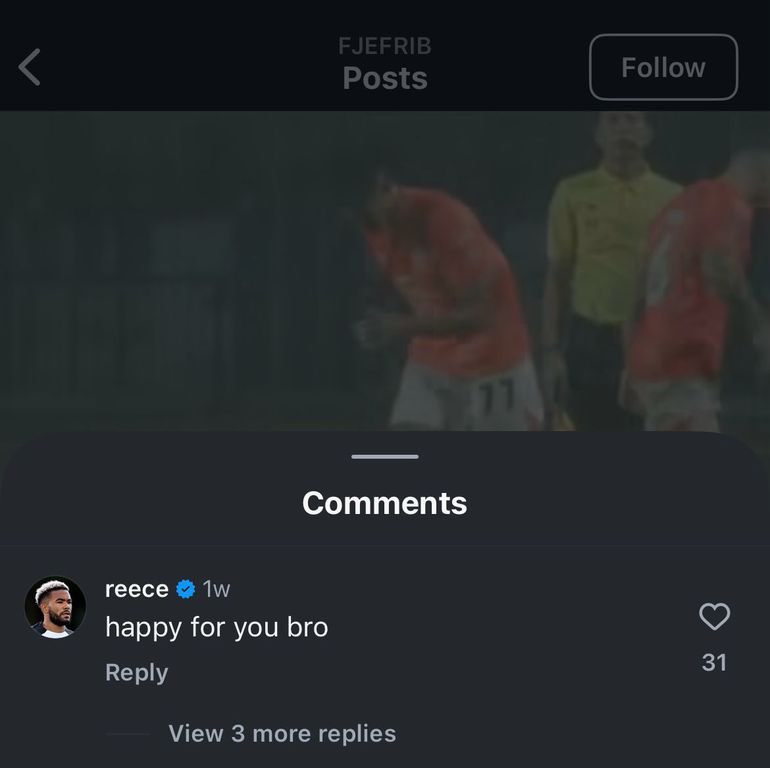Screen dimensions: 770x768
Task: Tap the Comments heading
Action: [x=385, y=502]
